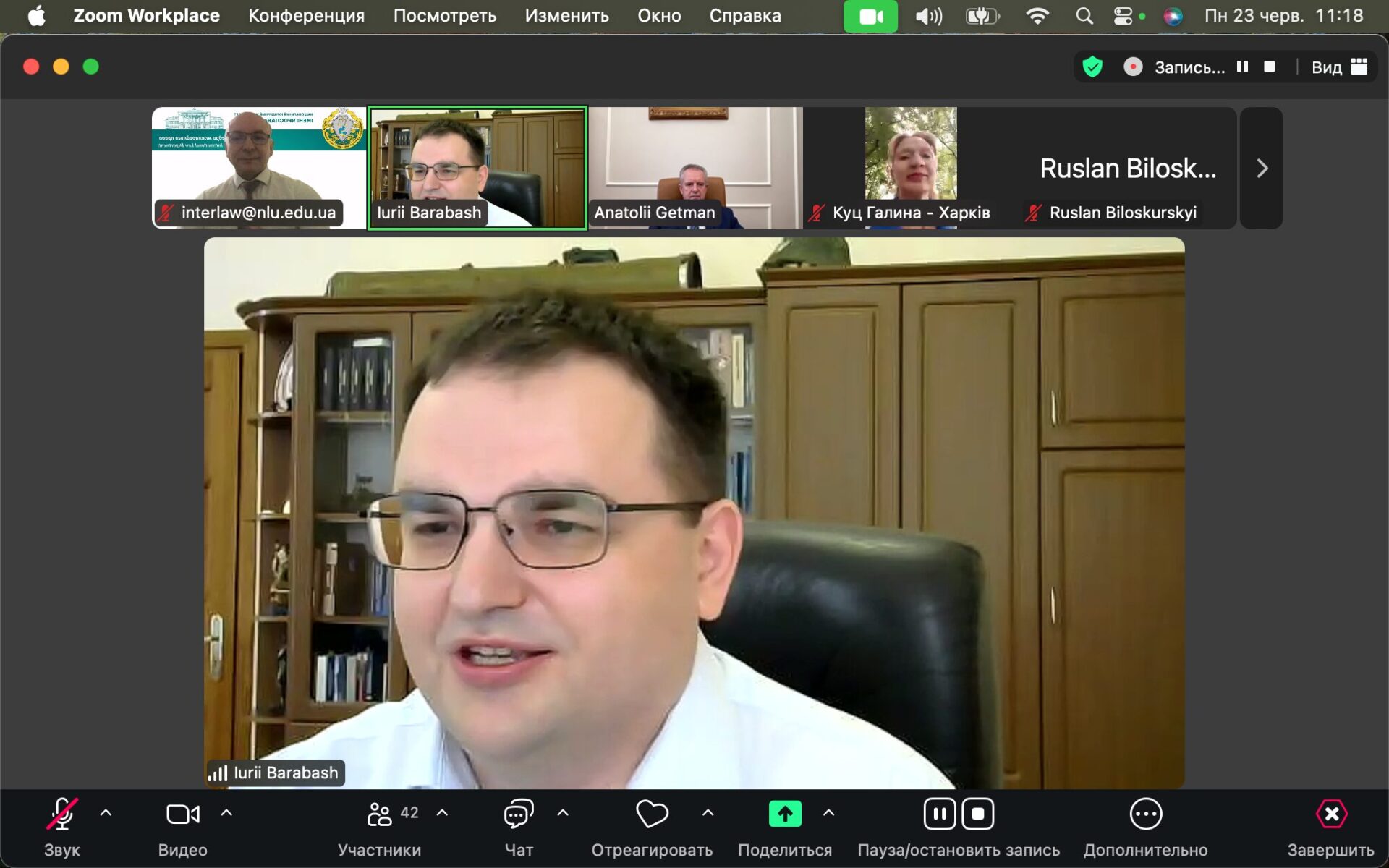
Task: Open macOS volume control in menu bar
Action: click(x=928, y=16)
